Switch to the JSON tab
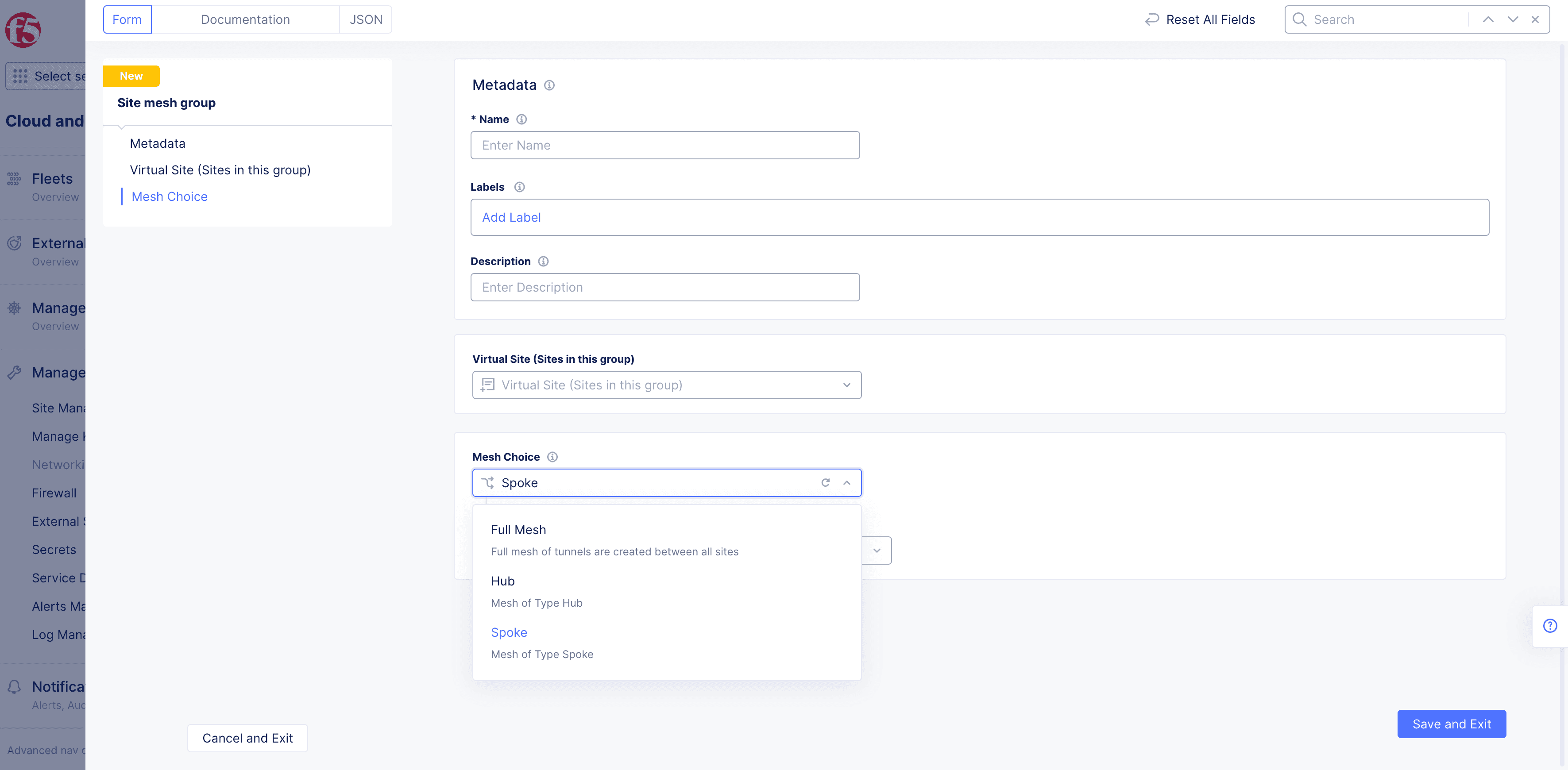1568x770 pixels. pyautogui.click(x=366, y=19)
